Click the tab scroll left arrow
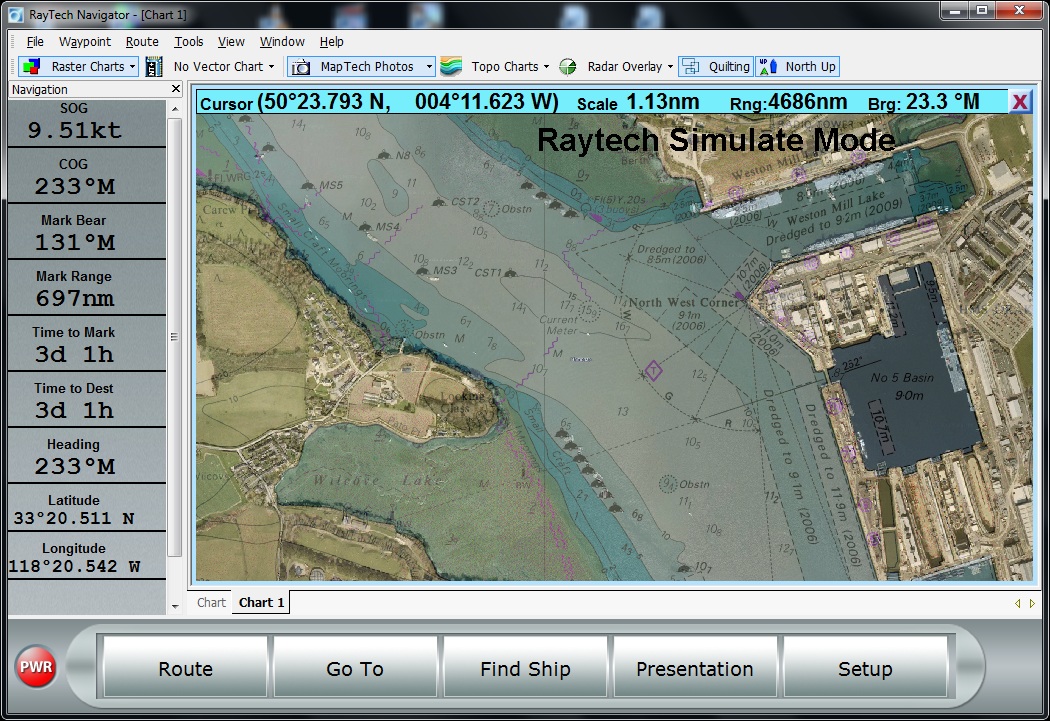The width and height of the screenshot is (1050, 721). [x=1018, y=603]
